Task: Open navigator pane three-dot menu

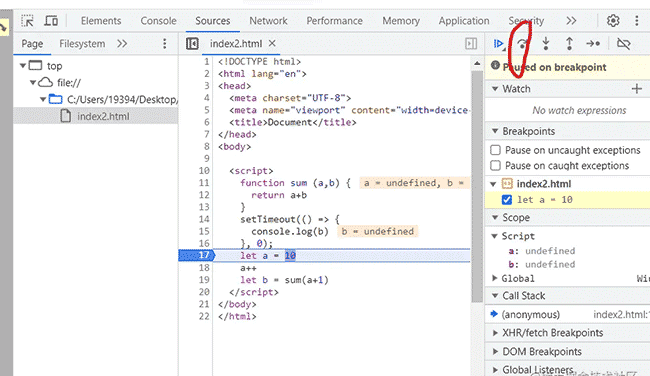Action: click(x=165, y=44)
